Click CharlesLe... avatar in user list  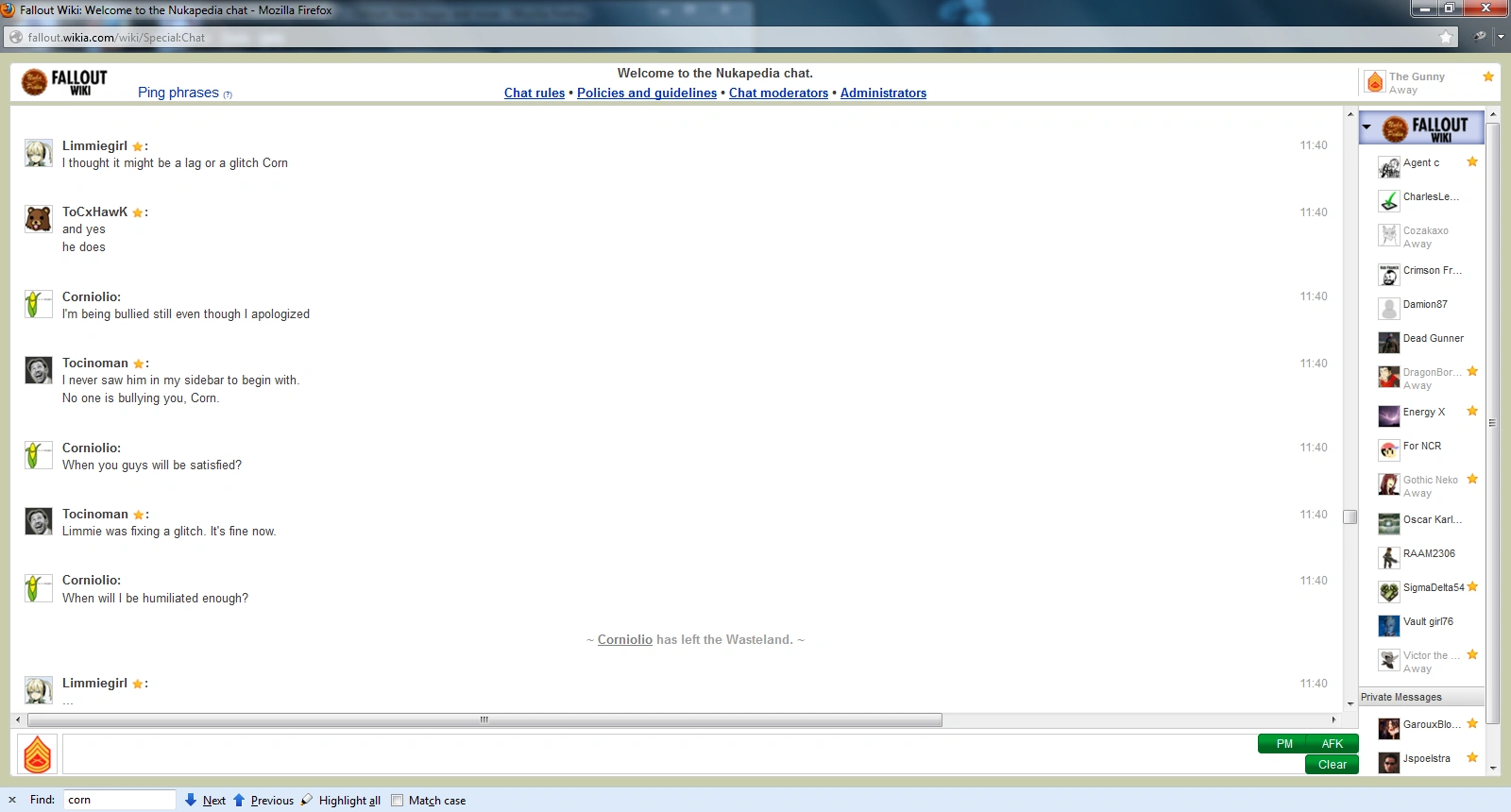pyautogui.click(x=1389, y=201)
